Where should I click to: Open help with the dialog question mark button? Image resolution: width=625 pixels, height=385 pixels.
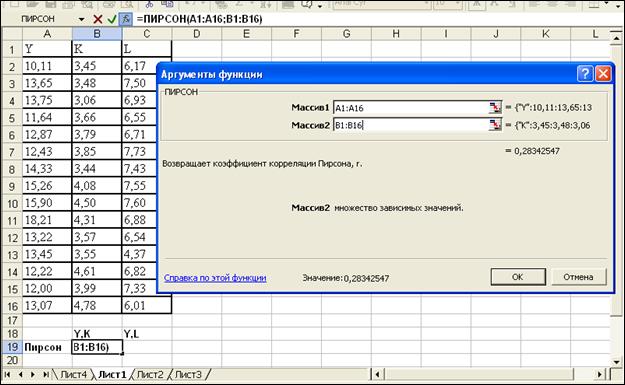(585, 74)
